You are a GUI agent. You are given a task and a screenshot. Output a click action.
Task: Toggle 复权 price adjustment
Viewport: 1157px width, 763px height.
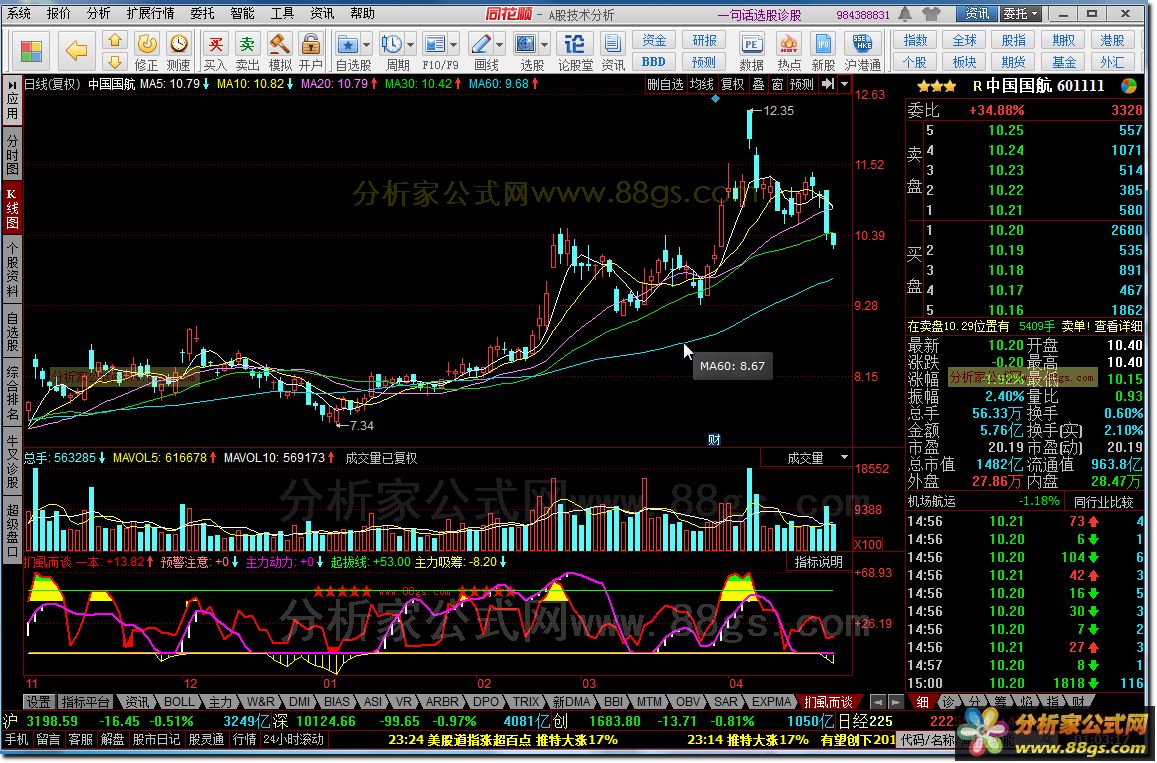[x=732, y=84]
